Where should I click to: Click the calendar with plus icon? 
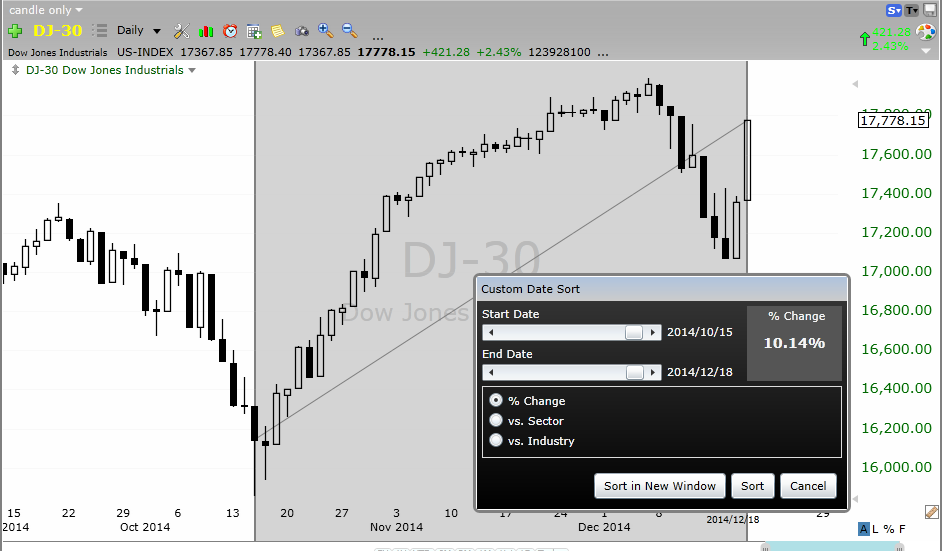(254, 31)
